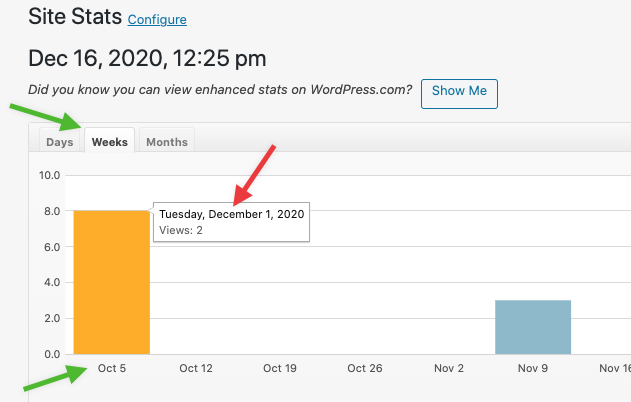
Task: Click the red arrow pointing at tooltip
Action: coord(254,175)
